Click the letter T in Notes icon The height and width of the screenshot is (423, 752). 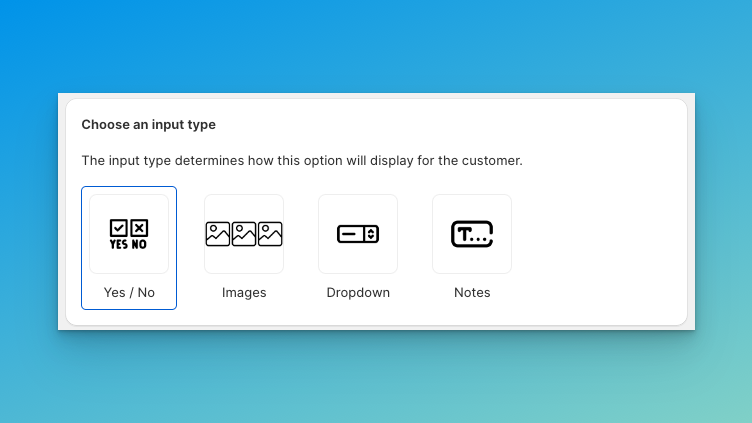463,235
